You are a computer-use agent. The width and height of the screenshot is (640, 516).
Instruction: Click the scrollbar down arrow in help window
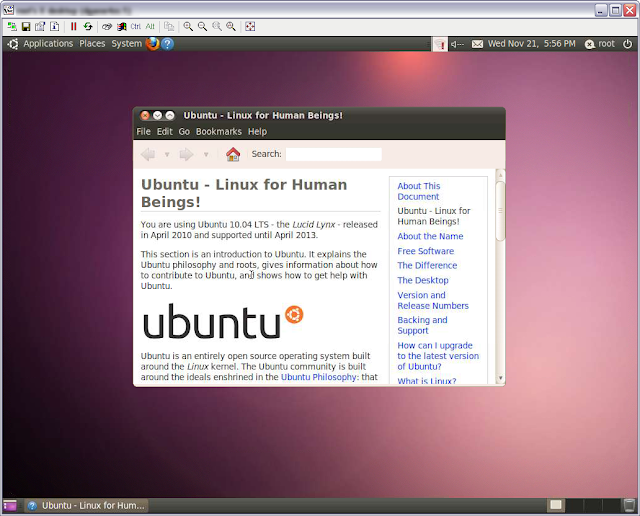coord(500,378)
